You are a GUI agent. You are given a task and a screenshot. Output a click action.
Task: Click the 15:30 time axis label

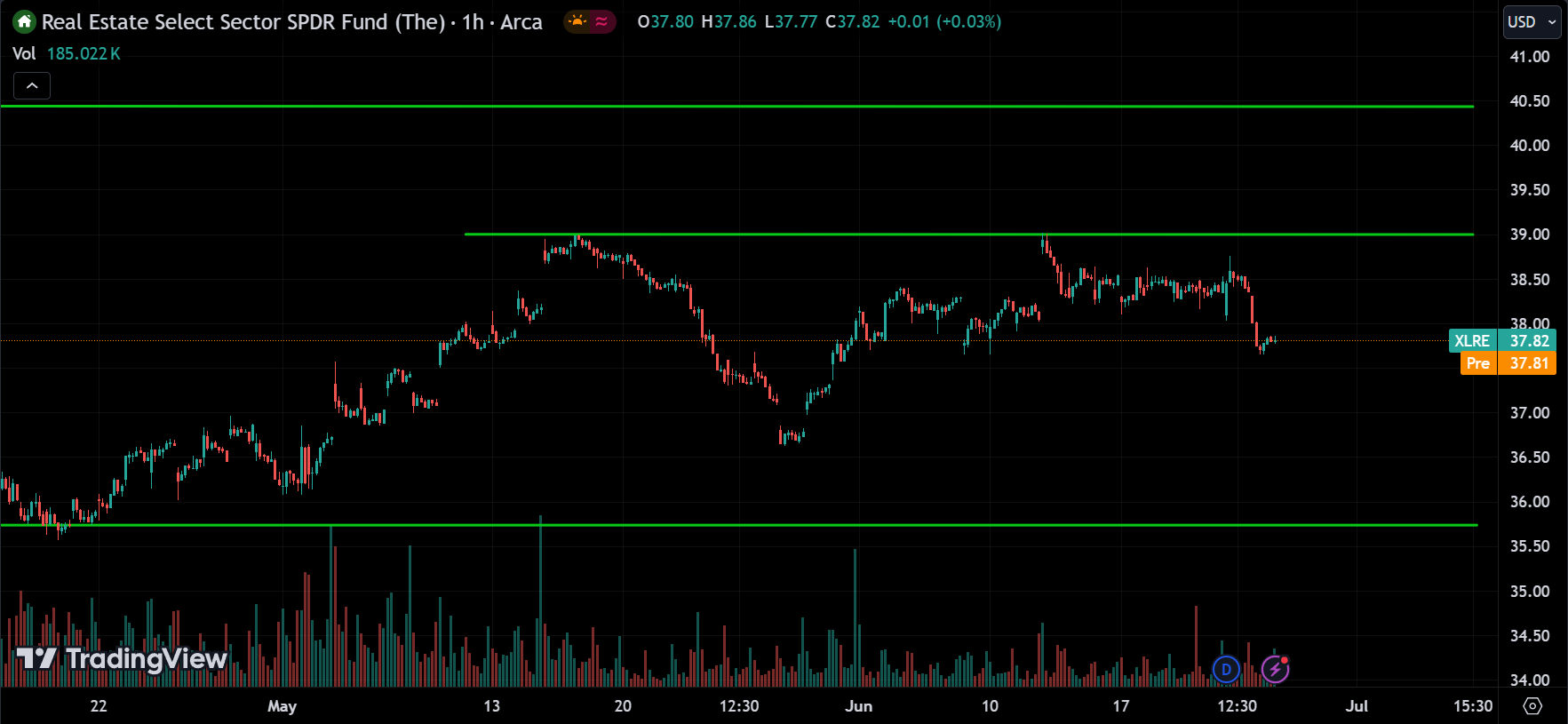tap(1473, 706)
